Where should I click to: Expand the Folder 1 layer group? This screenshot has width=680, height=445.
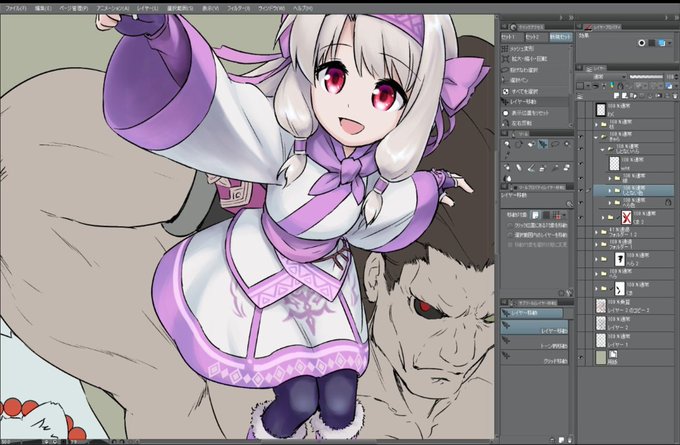(597, 245)
